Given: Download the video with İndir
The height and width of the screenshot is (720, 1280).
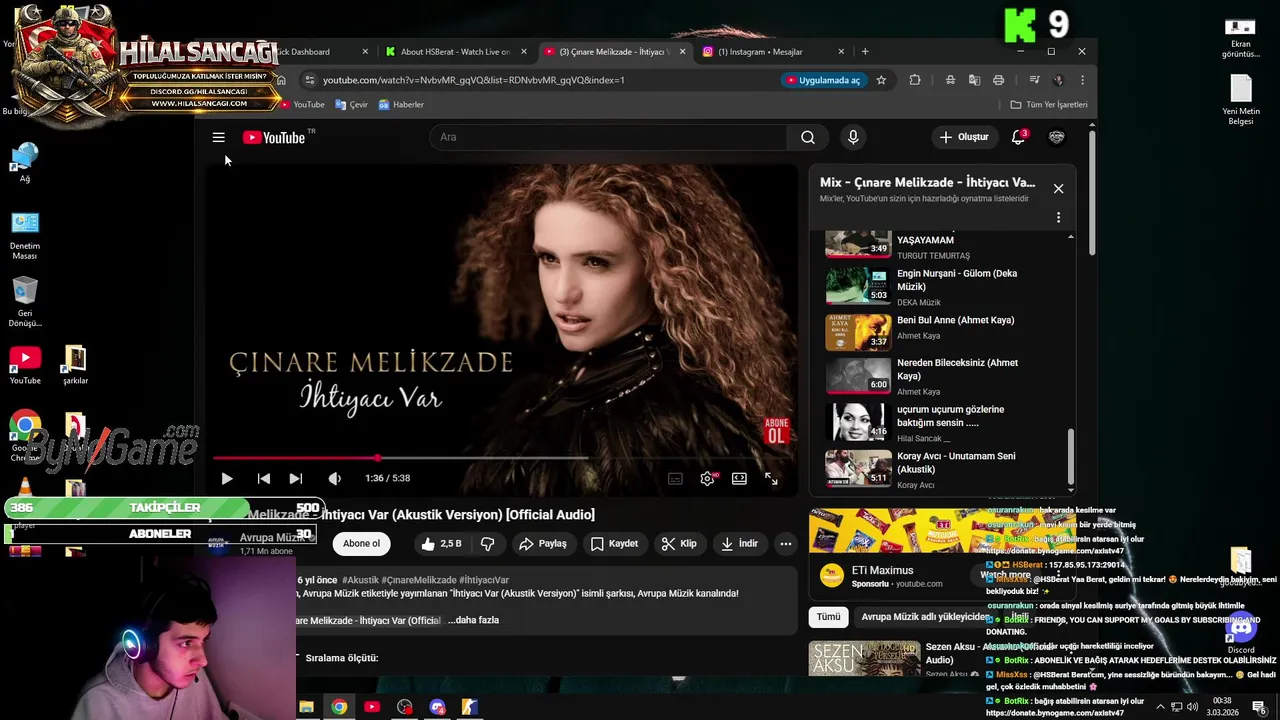Looking at the screenshot, I should pos(739,544).
